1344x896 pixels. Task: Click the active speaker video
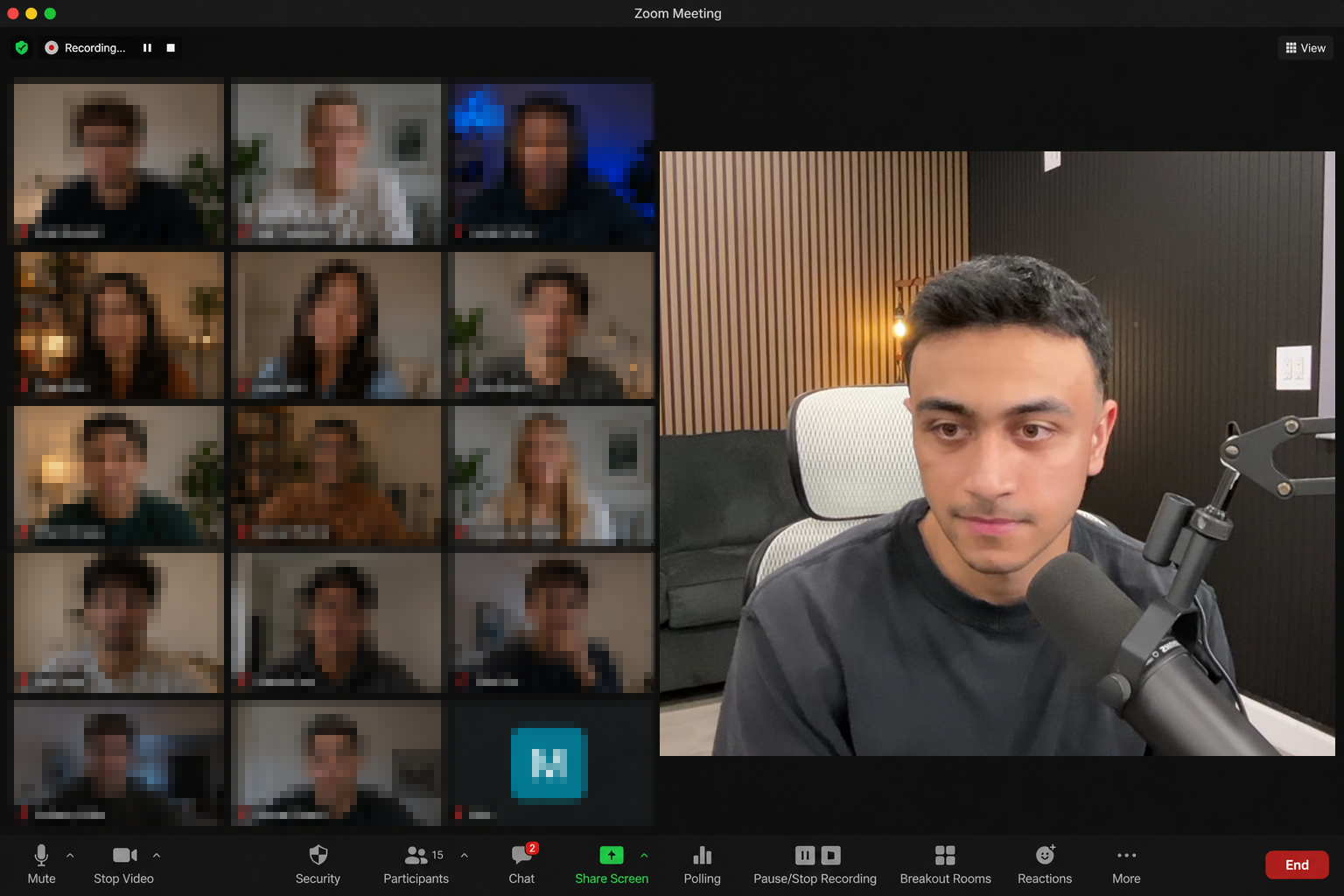coord(997,453)
